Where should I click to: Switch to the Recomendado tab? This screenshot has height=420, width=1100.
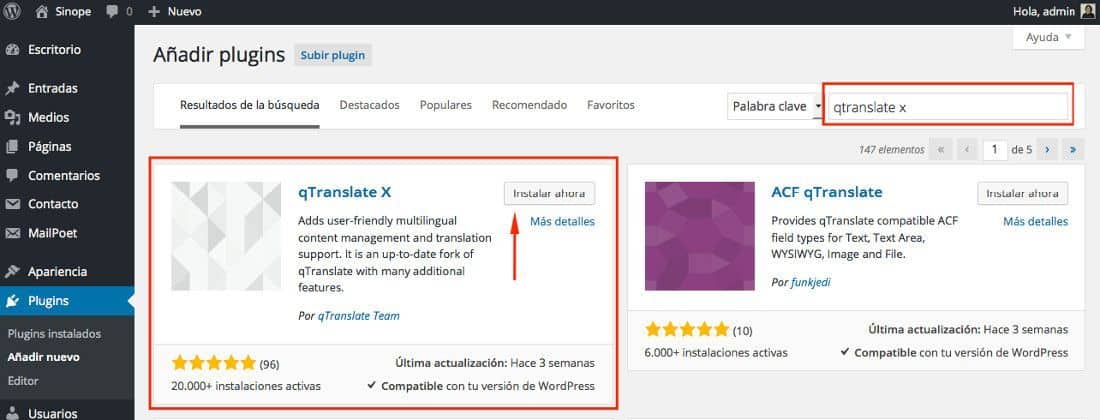point(529,105)
